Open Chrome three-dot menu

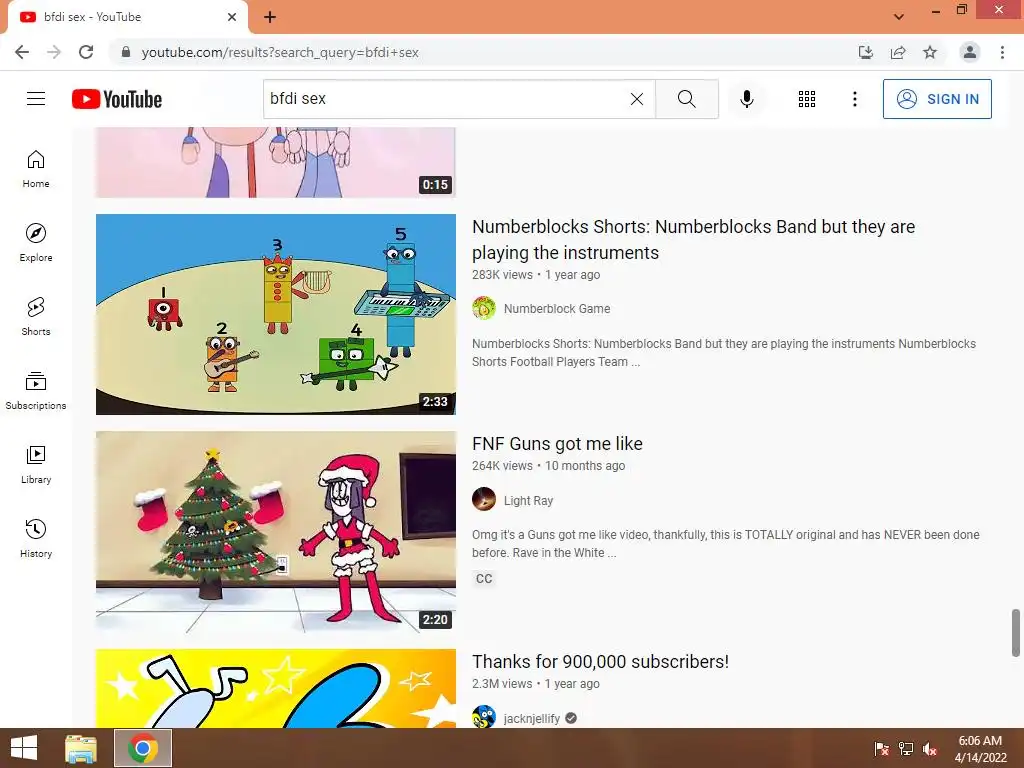point(1002,52)
